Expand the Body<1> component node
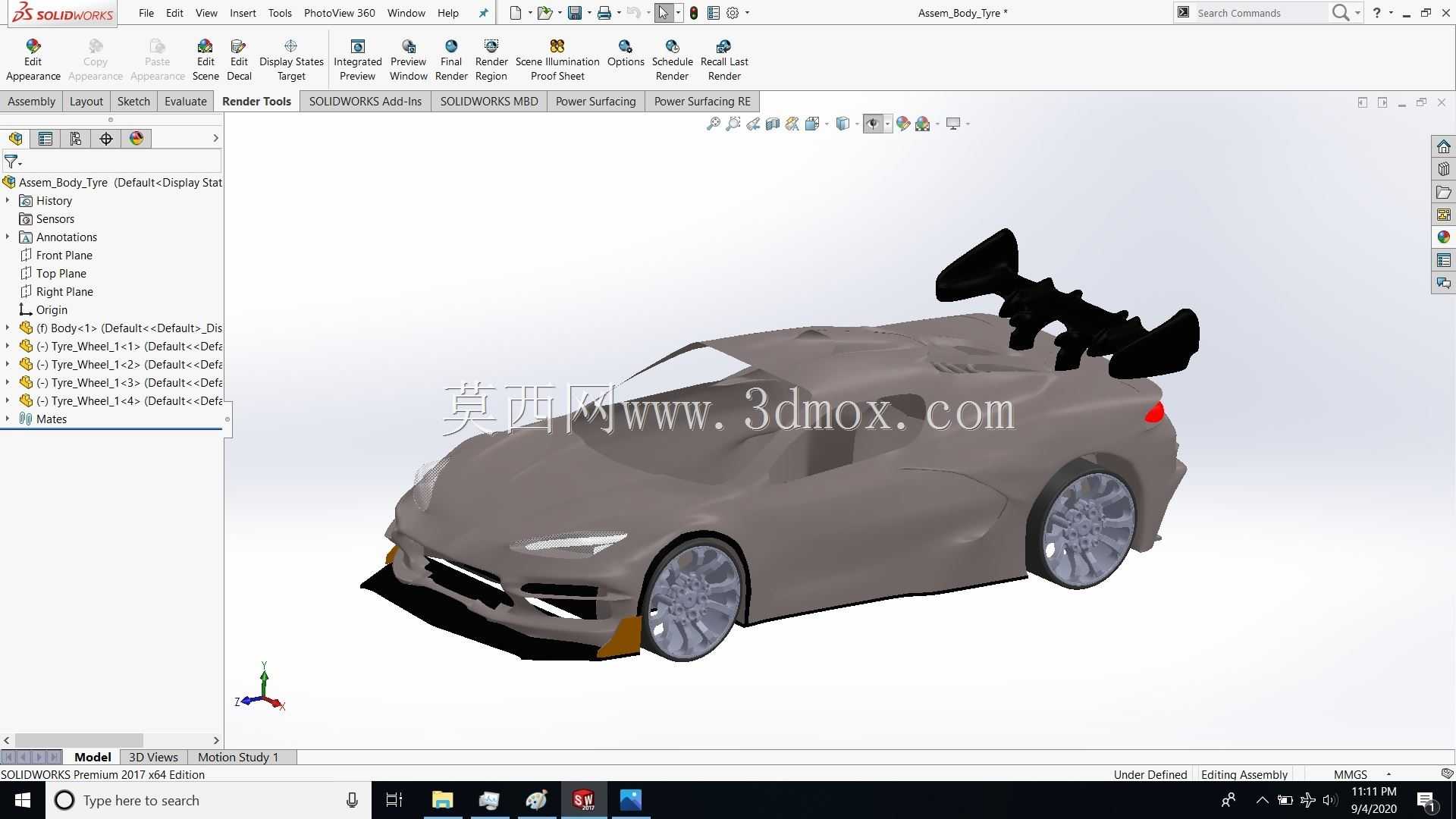Screen dimensions: 1456x819 click(8, 328)
